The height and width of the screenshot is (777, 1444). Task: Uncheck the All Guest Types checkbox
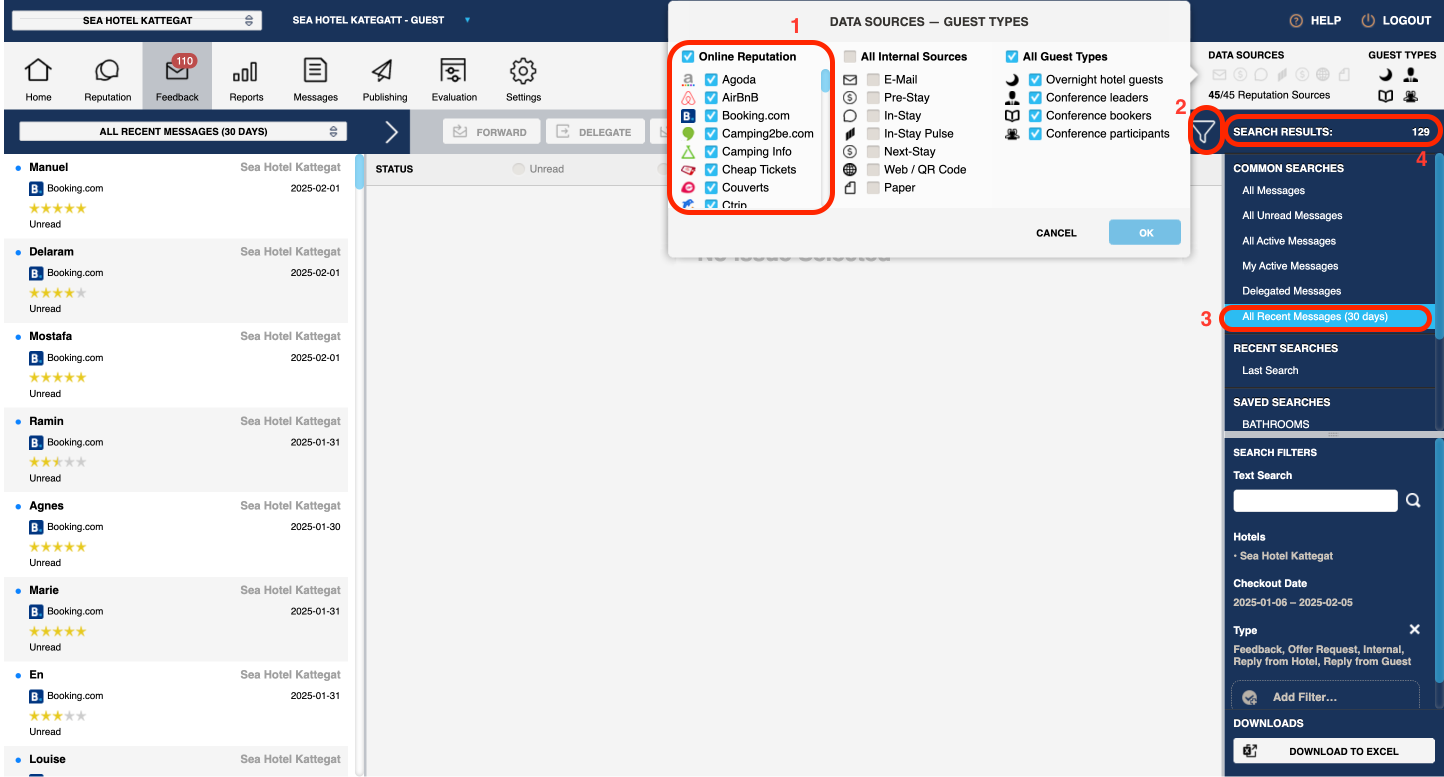(1012, 57)
